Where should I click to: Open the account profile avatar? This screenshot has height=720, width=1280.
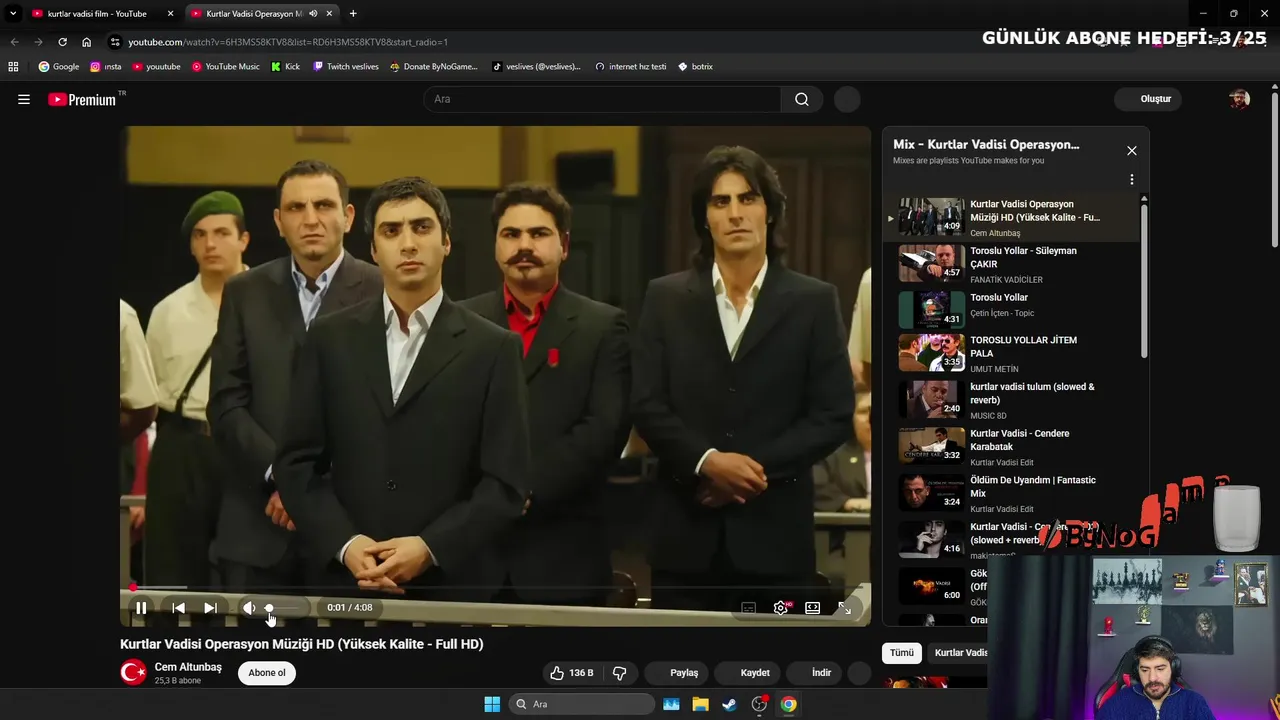(1239, 99)
